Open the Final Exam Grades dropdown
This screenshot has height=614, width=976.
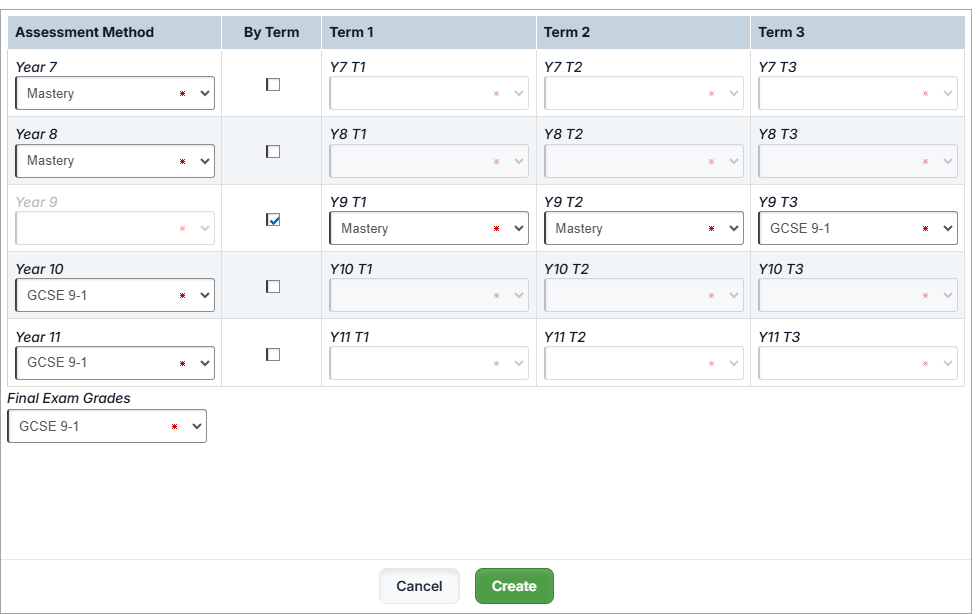point(107,426)
